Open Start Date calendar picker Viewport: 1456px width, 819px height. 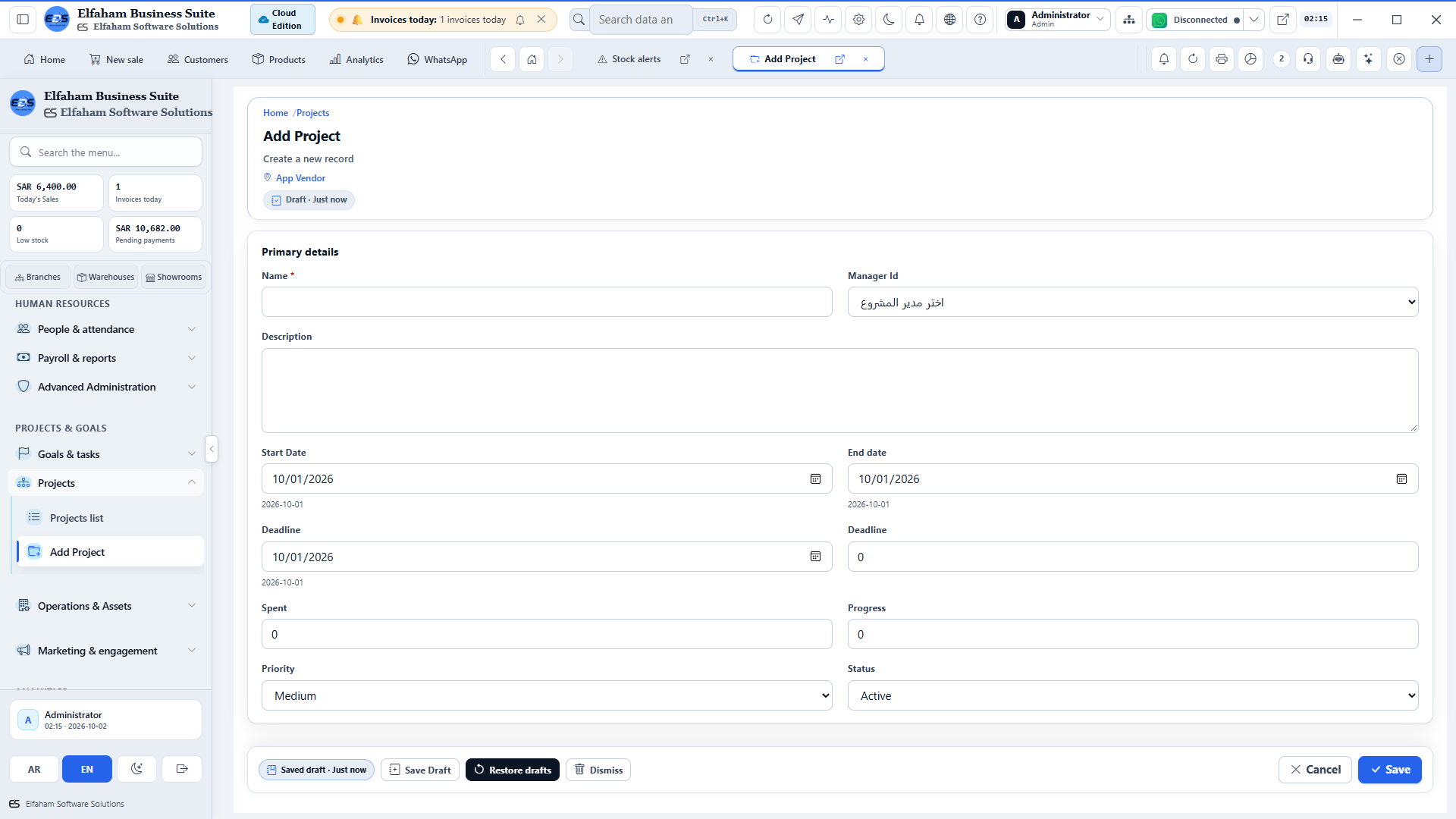click(x=815, y=479)
